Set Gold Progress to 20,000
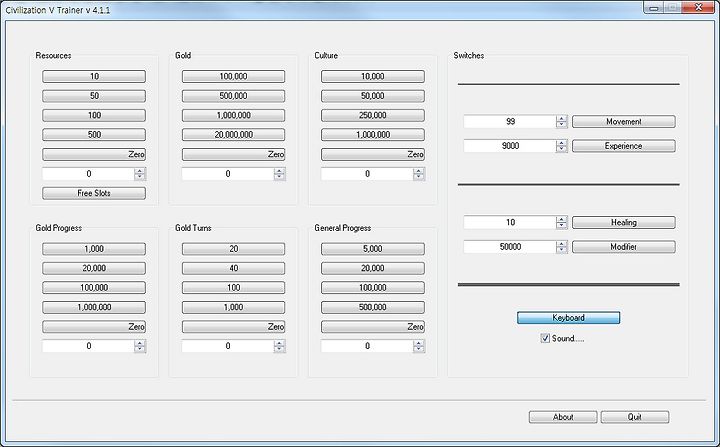This screenshot has width=720, height=447. [x=94, y=268]
